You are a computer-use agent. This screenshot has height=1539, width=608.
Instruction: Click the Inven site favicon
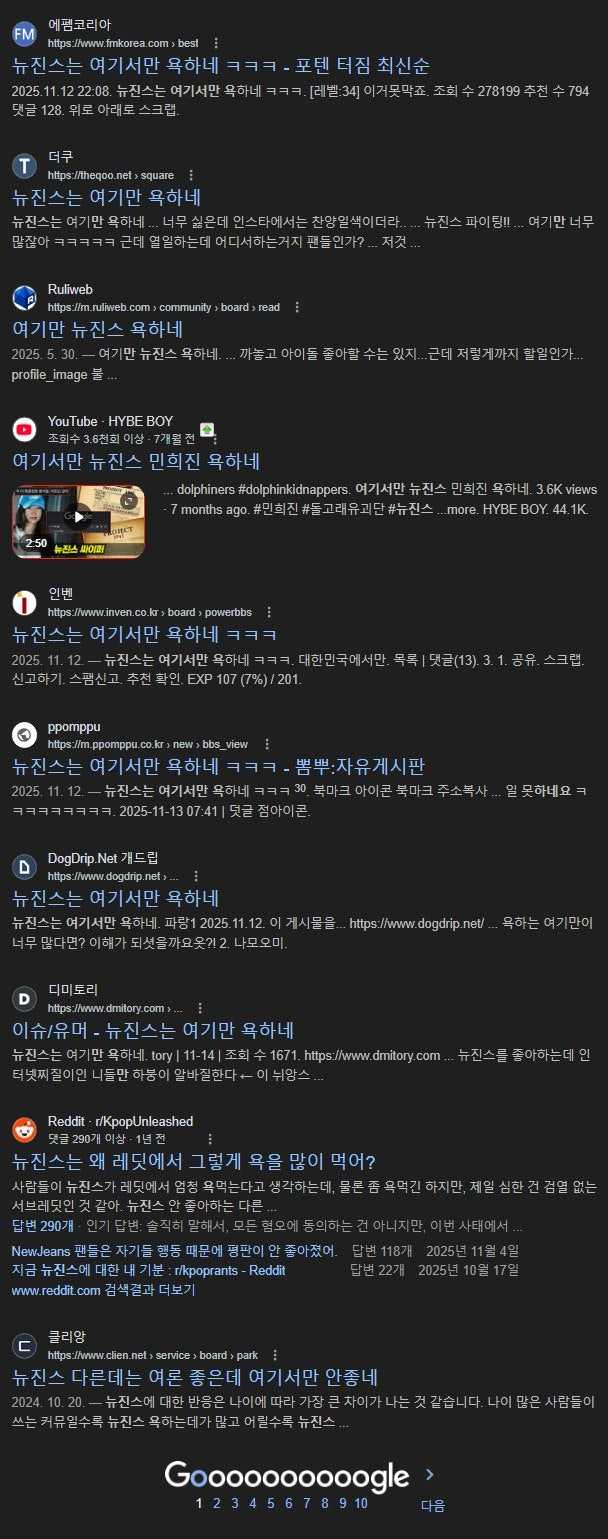tap(24, 603)
